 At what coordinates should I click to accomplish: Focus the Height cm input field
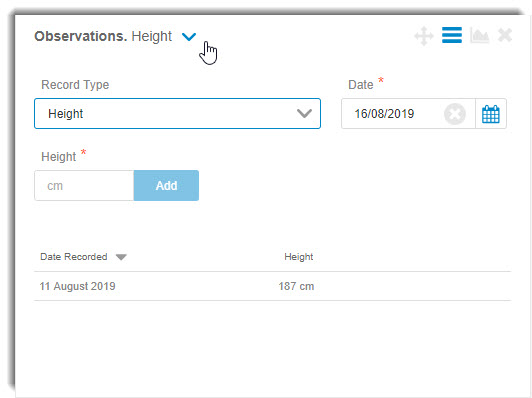click(84, 186)
